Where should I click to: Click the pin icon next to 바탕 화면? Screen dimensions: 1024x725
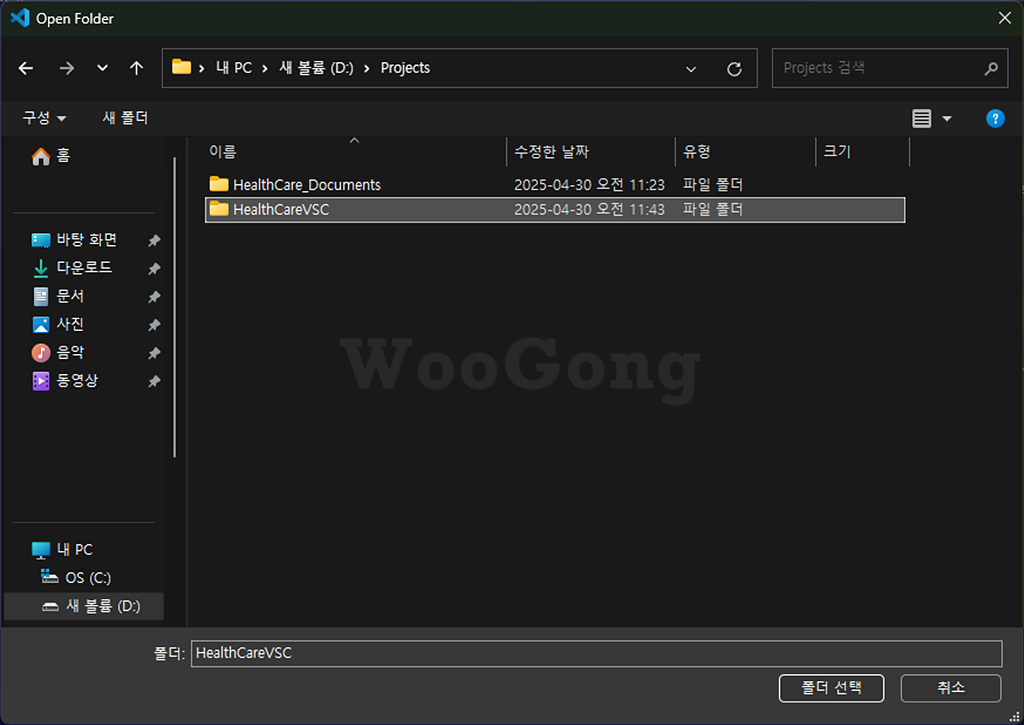click(x=154, y=241)
